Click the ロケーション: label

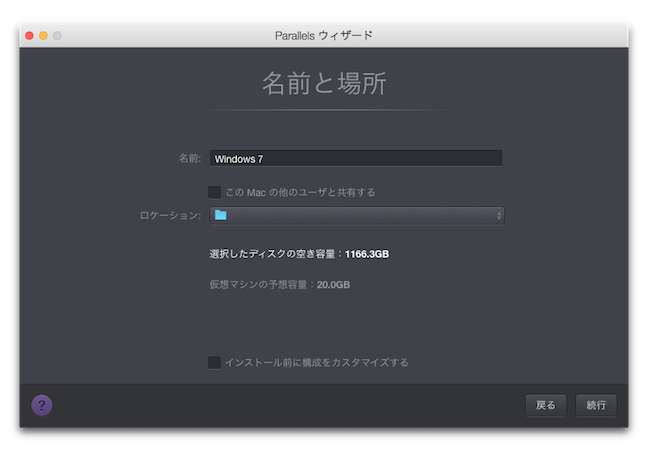(x=170, y=215)
